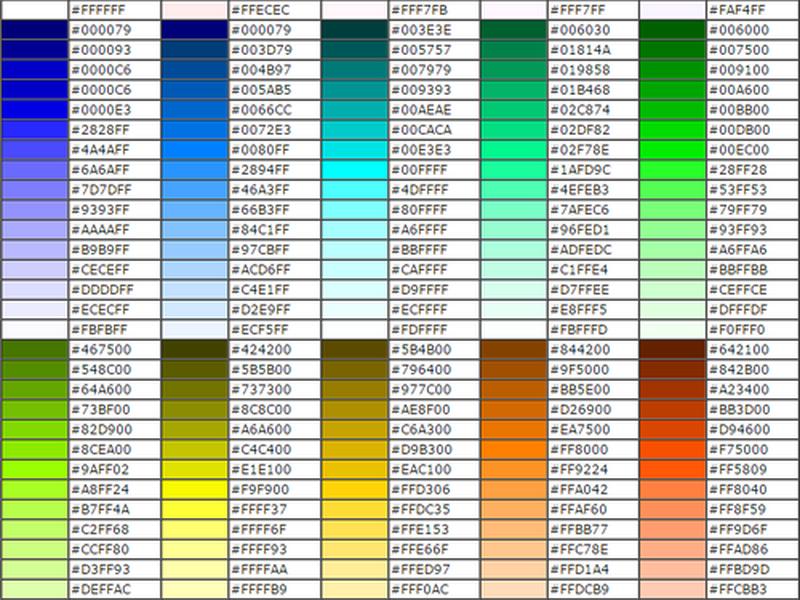Choose the swatch beside #02F78E
800x600 pixels.
(x=514, y=150)
